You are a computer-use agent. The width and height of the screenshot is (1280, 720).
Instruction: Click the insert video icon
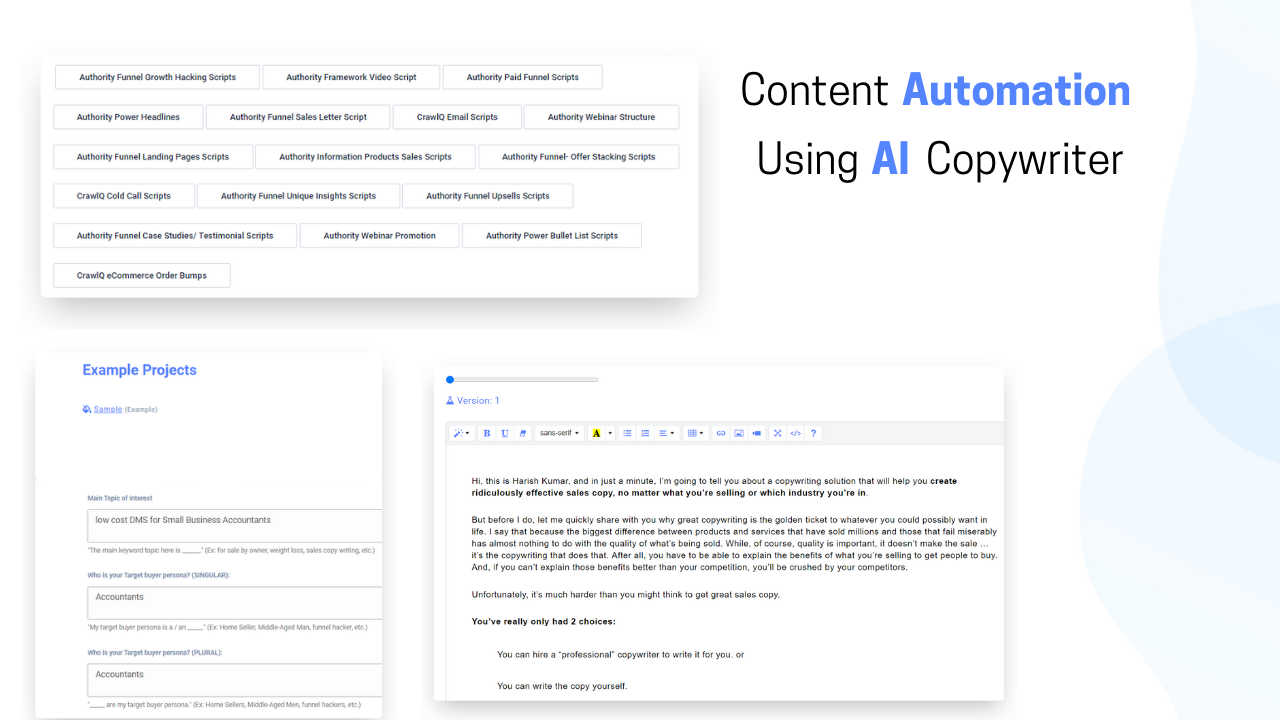(757, 433)
